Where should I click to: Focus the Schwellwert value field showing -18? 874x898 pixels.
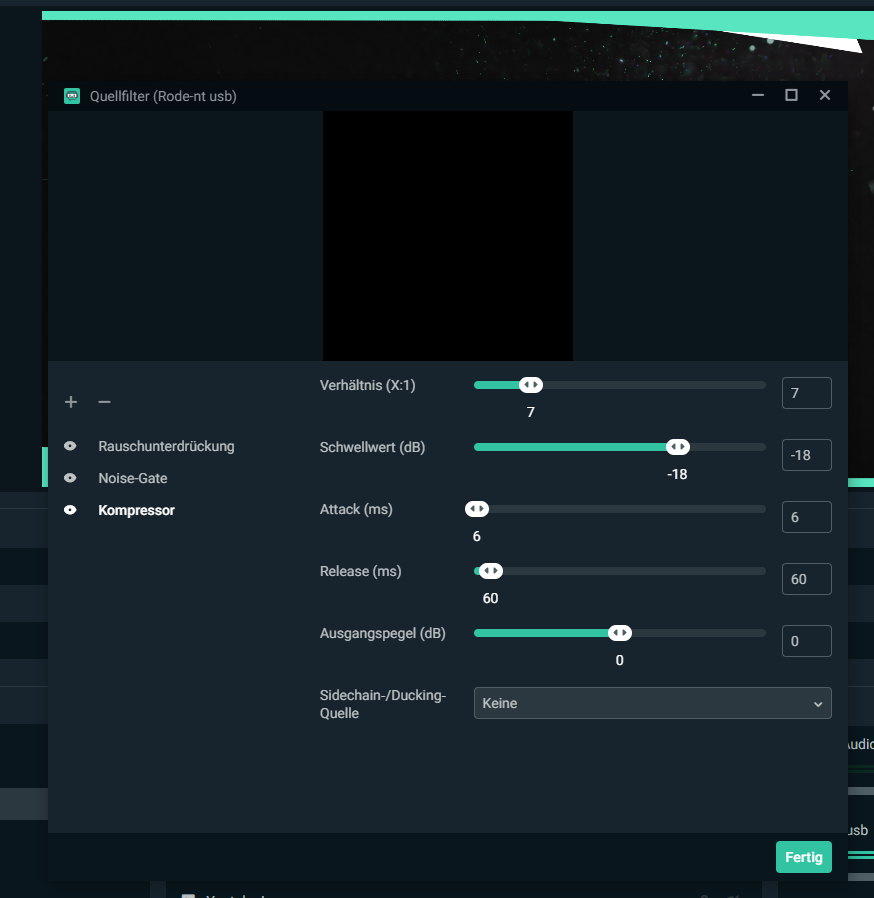806,455
